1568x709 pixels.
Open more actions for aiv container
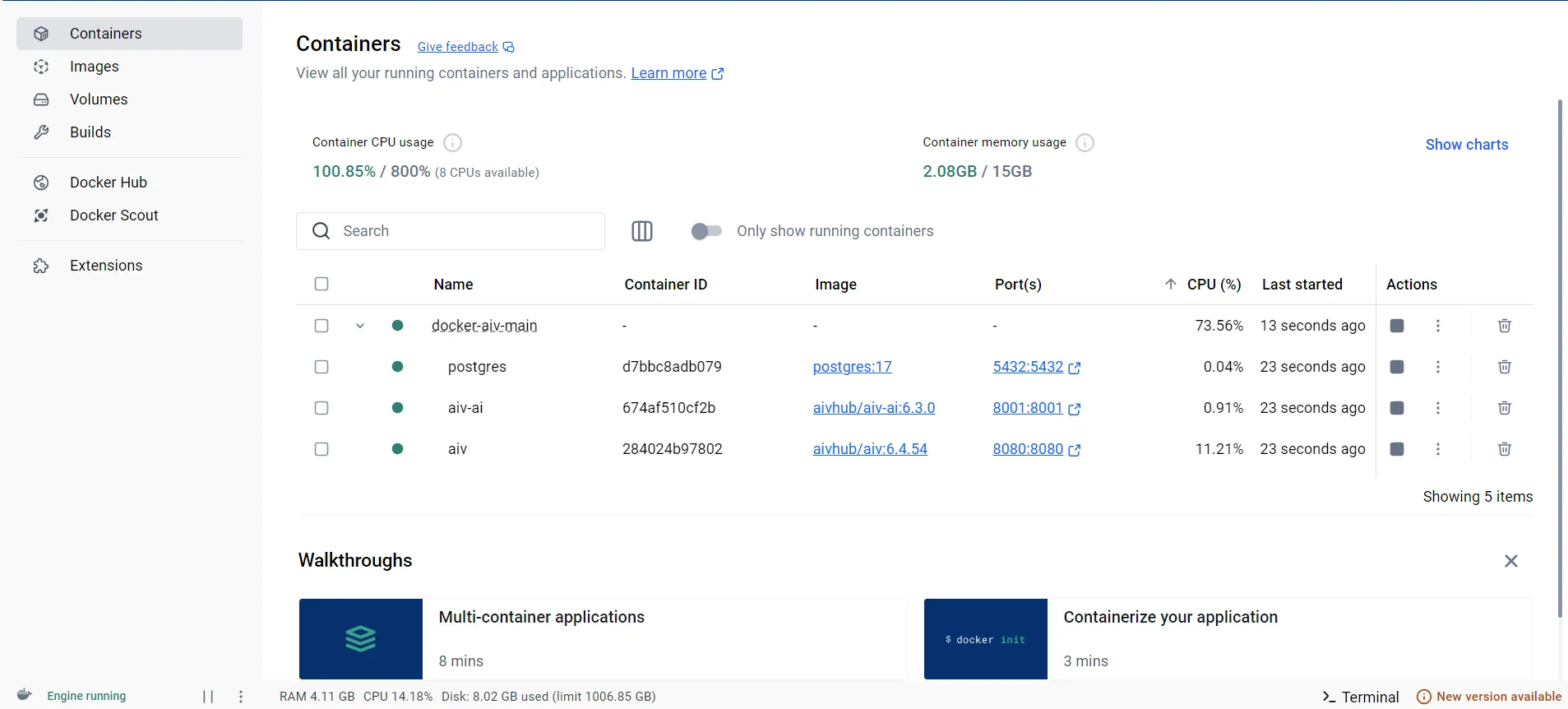coord(1438,449)
